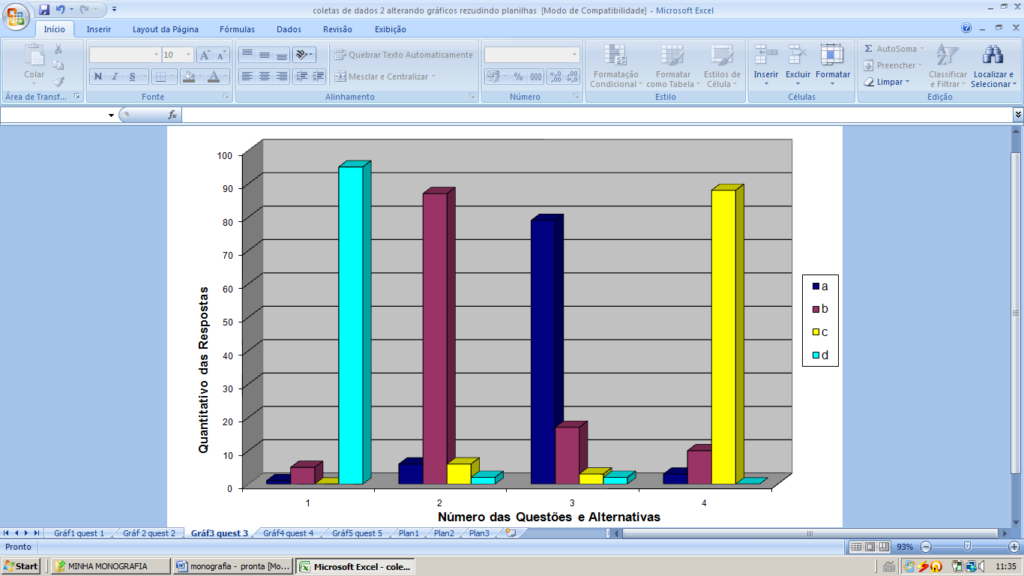Enable Page Break Preview view

click(885, 547)
